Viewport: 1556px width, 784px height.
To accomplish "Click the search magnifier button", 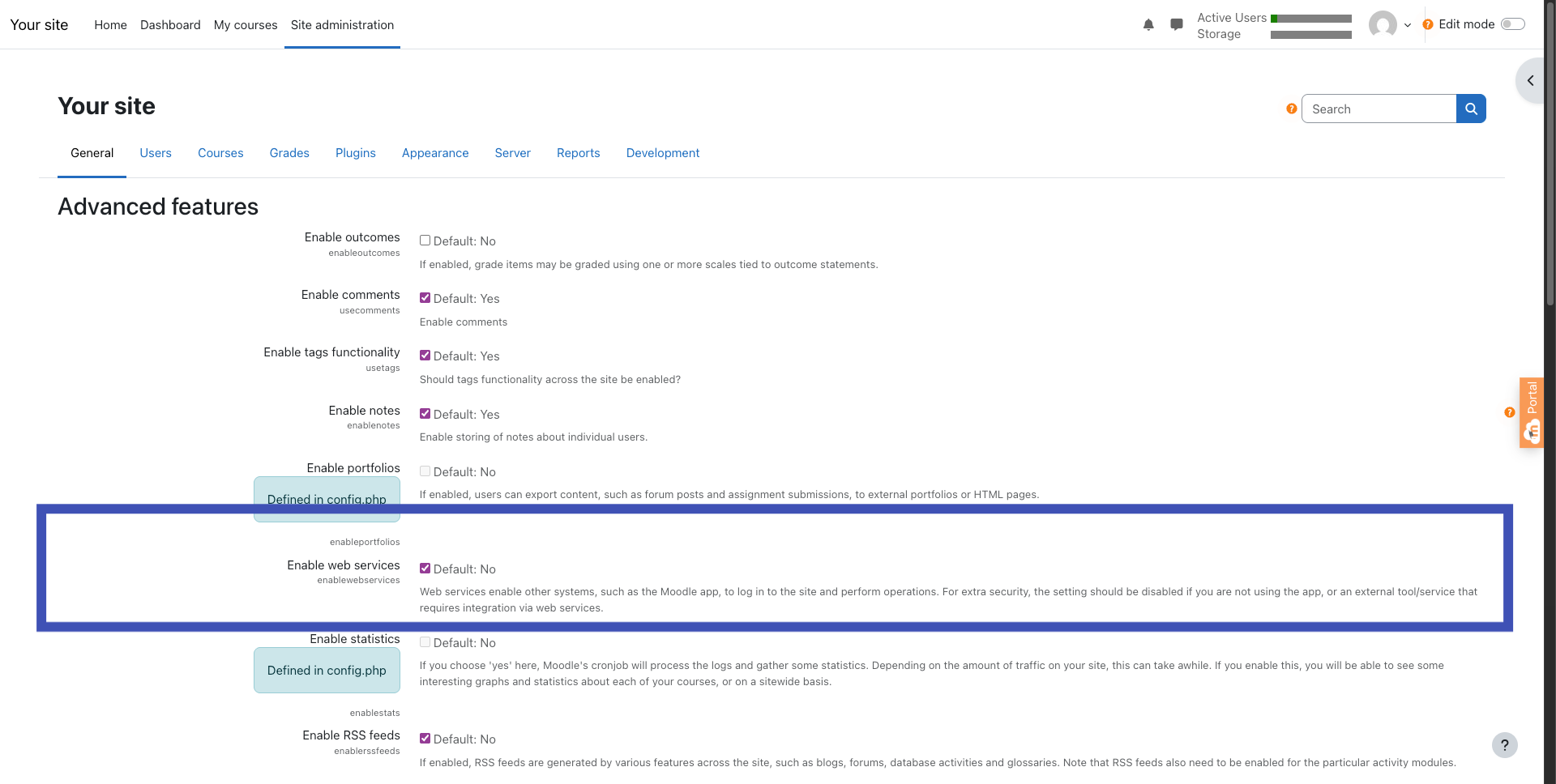I will [1471, 109].
